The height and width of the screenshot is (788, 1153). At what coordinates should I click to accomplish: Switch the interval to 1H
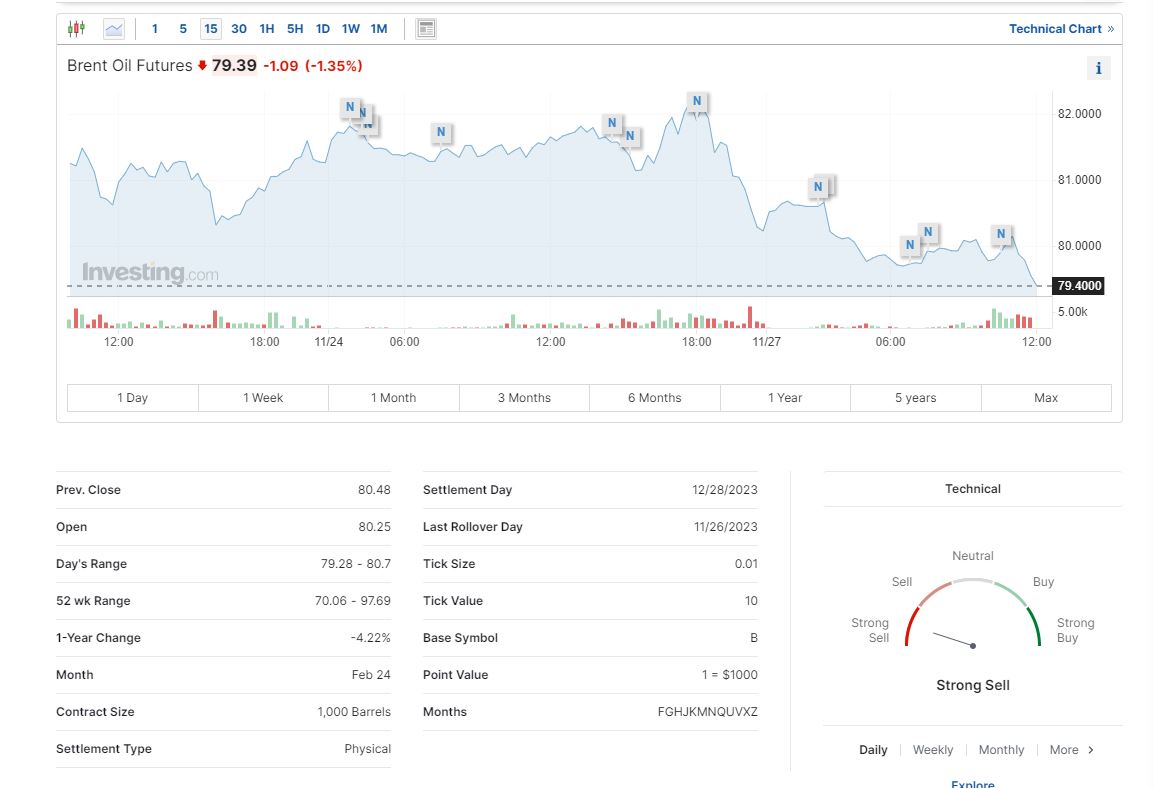pos(267,29)
